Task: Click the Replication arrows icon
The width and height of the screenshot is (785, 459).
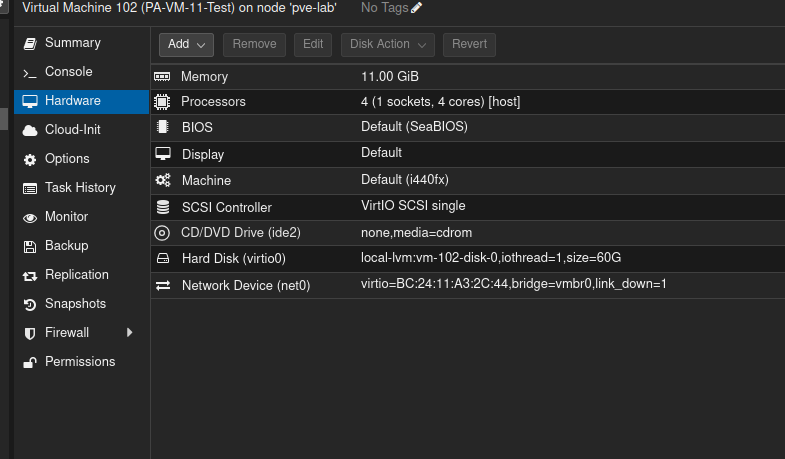Action: click(30, 276)
